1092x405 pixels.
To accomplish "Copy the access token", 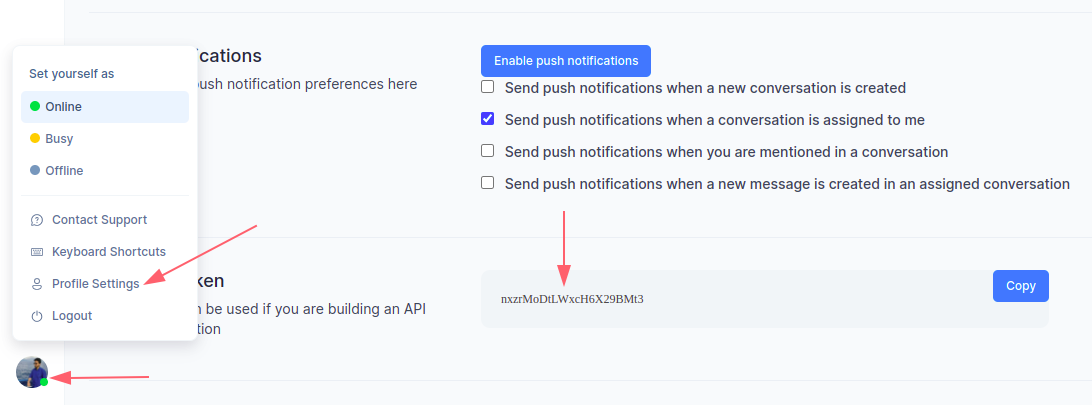I will click(1020, 286).
